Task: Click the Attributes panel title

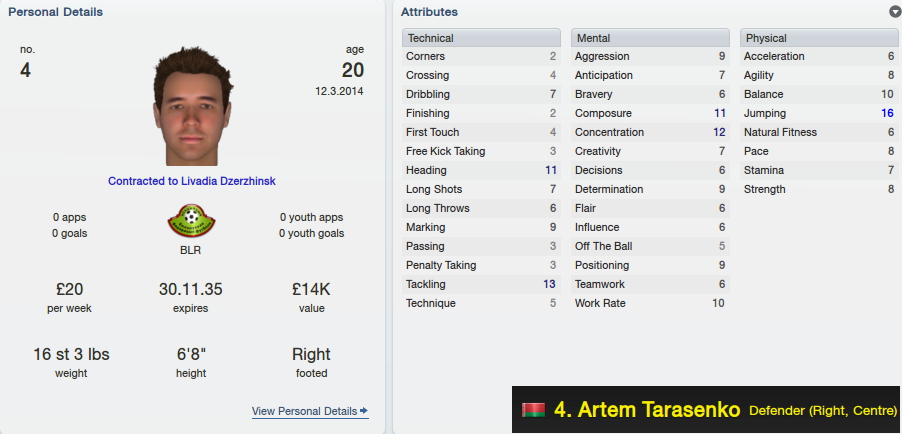Action: coord(429,12)
